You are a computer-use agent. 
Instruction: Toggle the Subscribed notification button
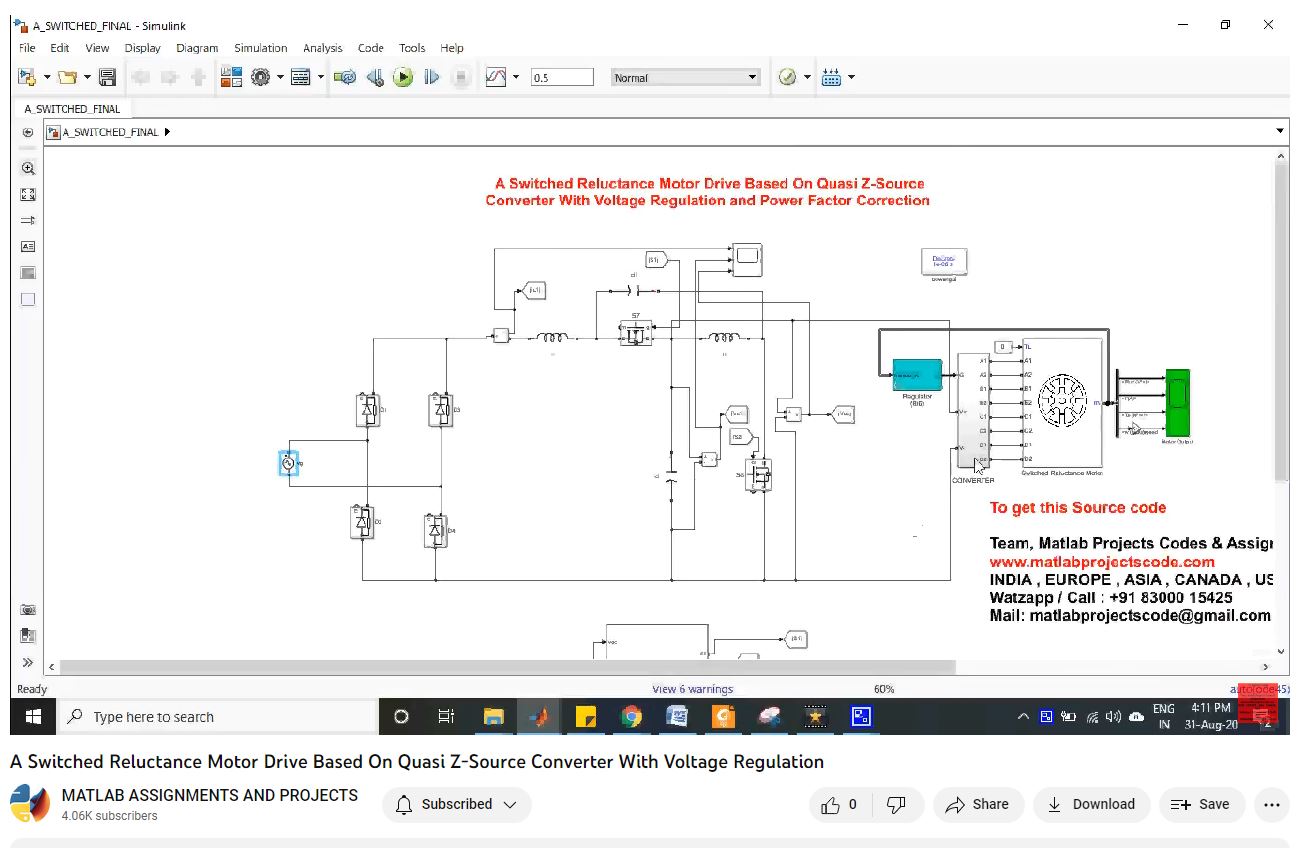[456, 805]
